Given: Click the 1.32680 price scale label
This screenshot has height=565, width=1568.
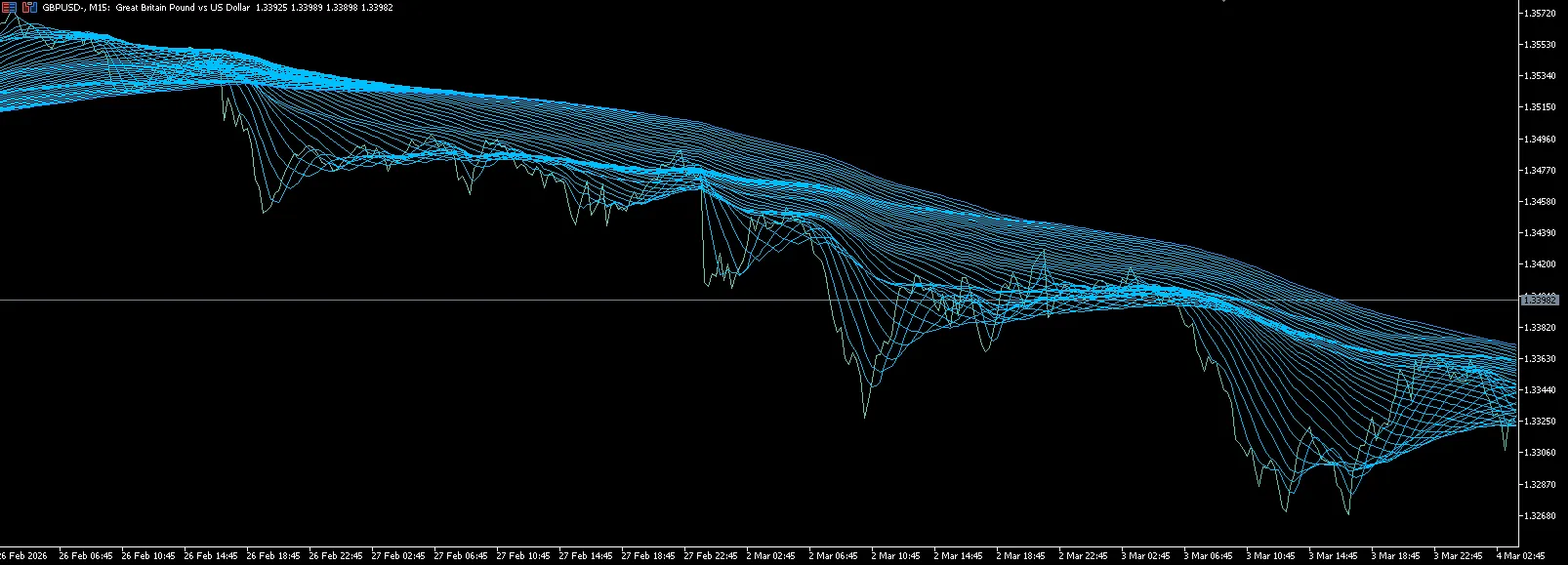Looking at the screenshot, I should point(1540,515).
